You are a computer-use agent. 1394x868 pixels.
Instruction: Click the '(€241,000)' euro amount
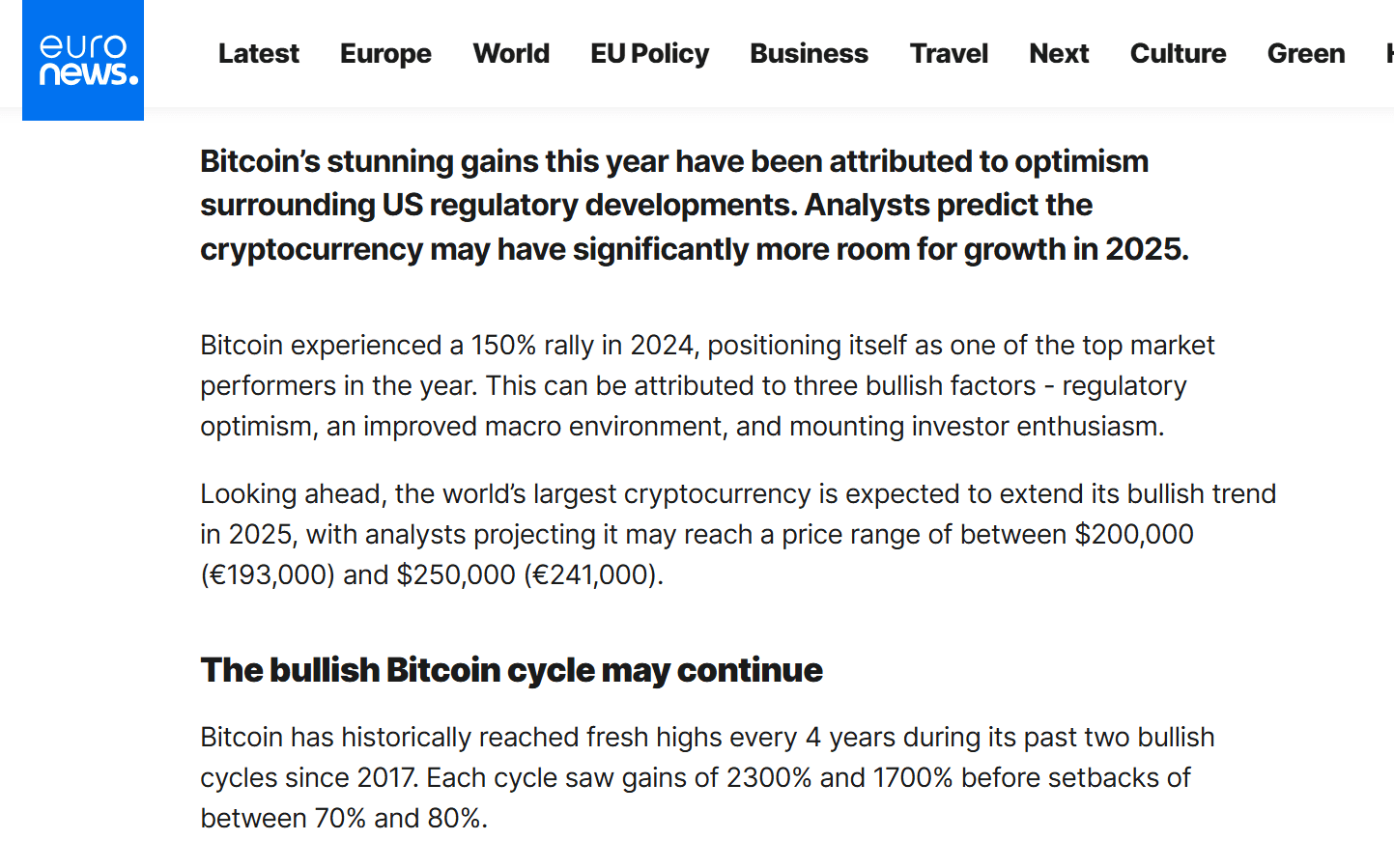coord(593,574)
